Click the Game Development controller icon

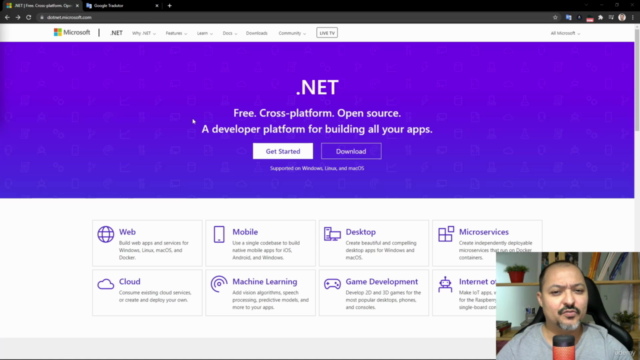332,284
